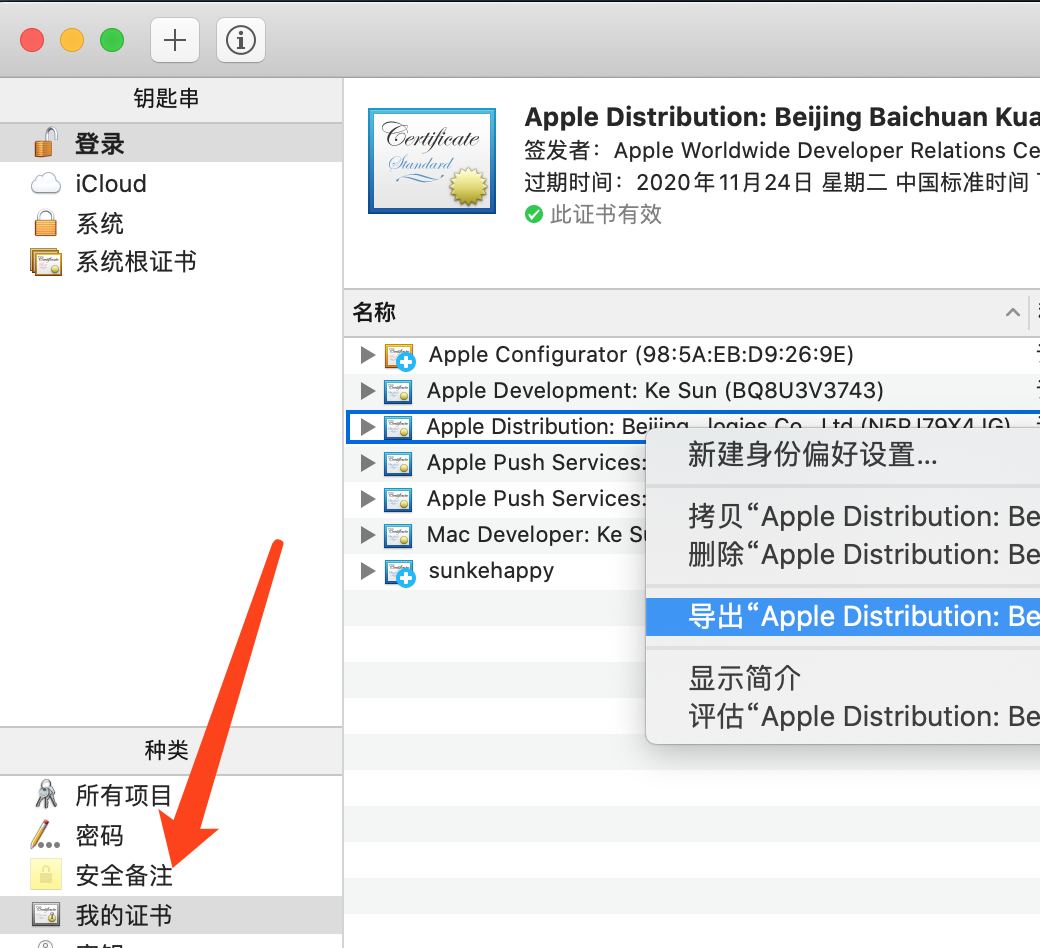Select Apple Development: Ke Sun (BQ8U3V3743)
Image resolution: width=1040 pixels, height=948 pixels.
pos(692,391)
